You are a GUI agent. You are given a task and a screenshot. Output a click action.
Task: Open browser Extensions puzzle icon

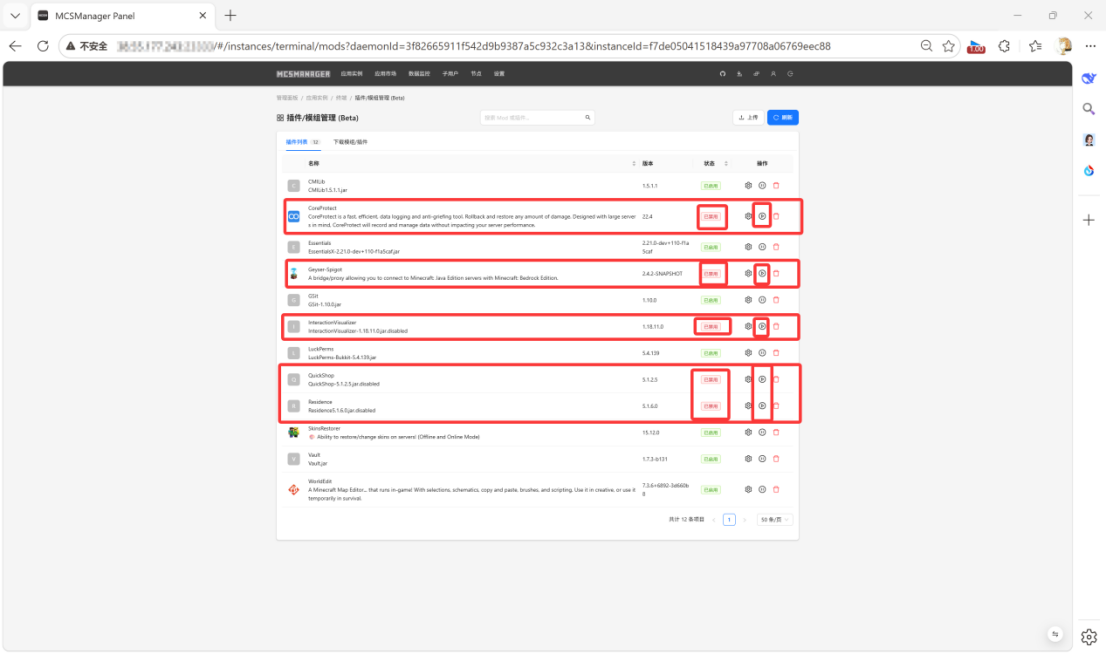[1004, 46]
